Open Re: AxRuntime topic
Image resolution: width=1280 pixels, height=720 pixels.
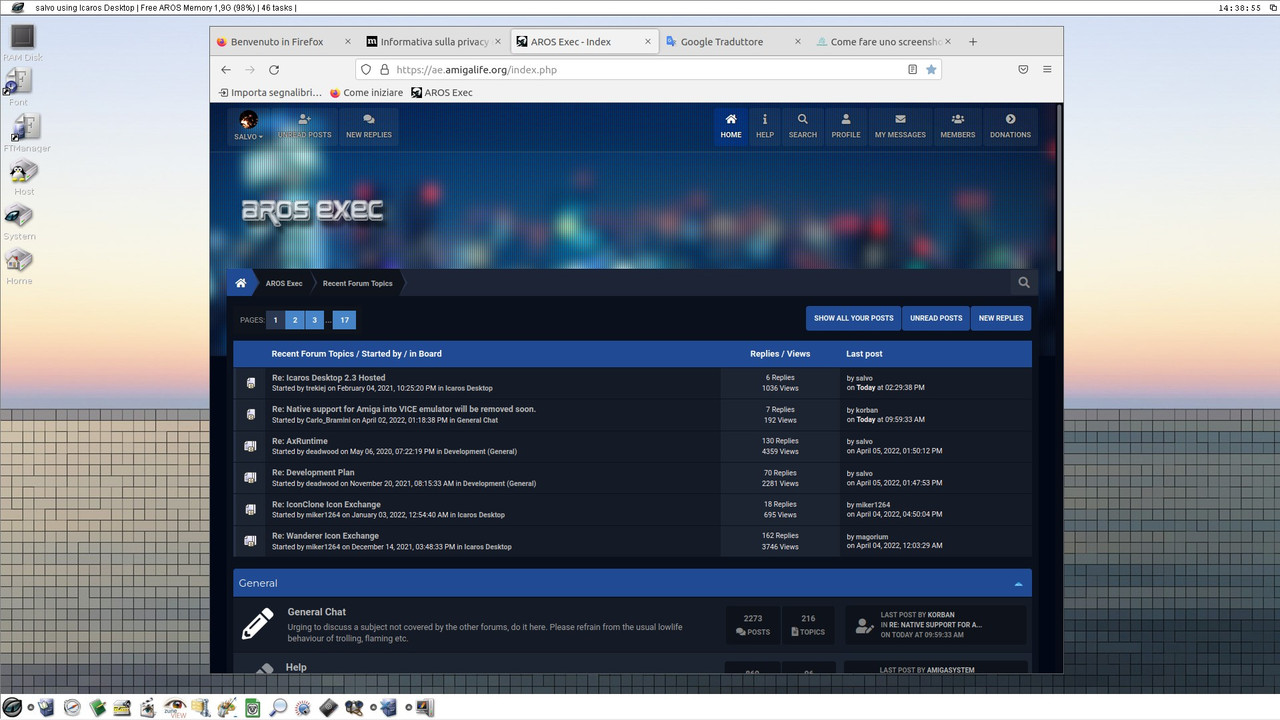(x=299, y=441)
